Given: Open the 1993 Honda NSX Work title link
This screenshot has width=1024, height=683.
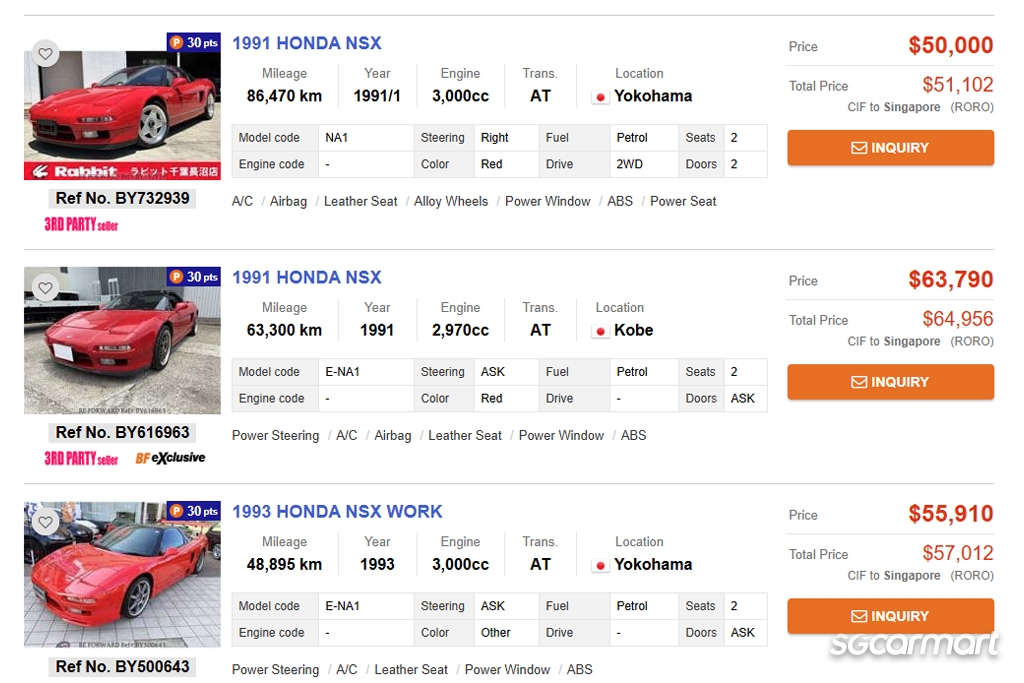Looking at the screenshot, I should click(336, 511).
